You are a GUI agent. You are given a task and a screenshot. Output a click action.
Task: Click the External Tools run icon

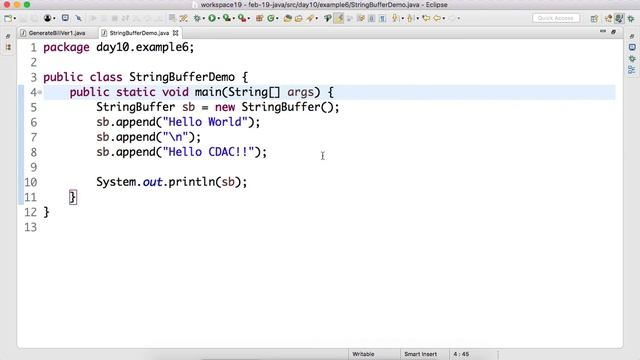[242, 18]
